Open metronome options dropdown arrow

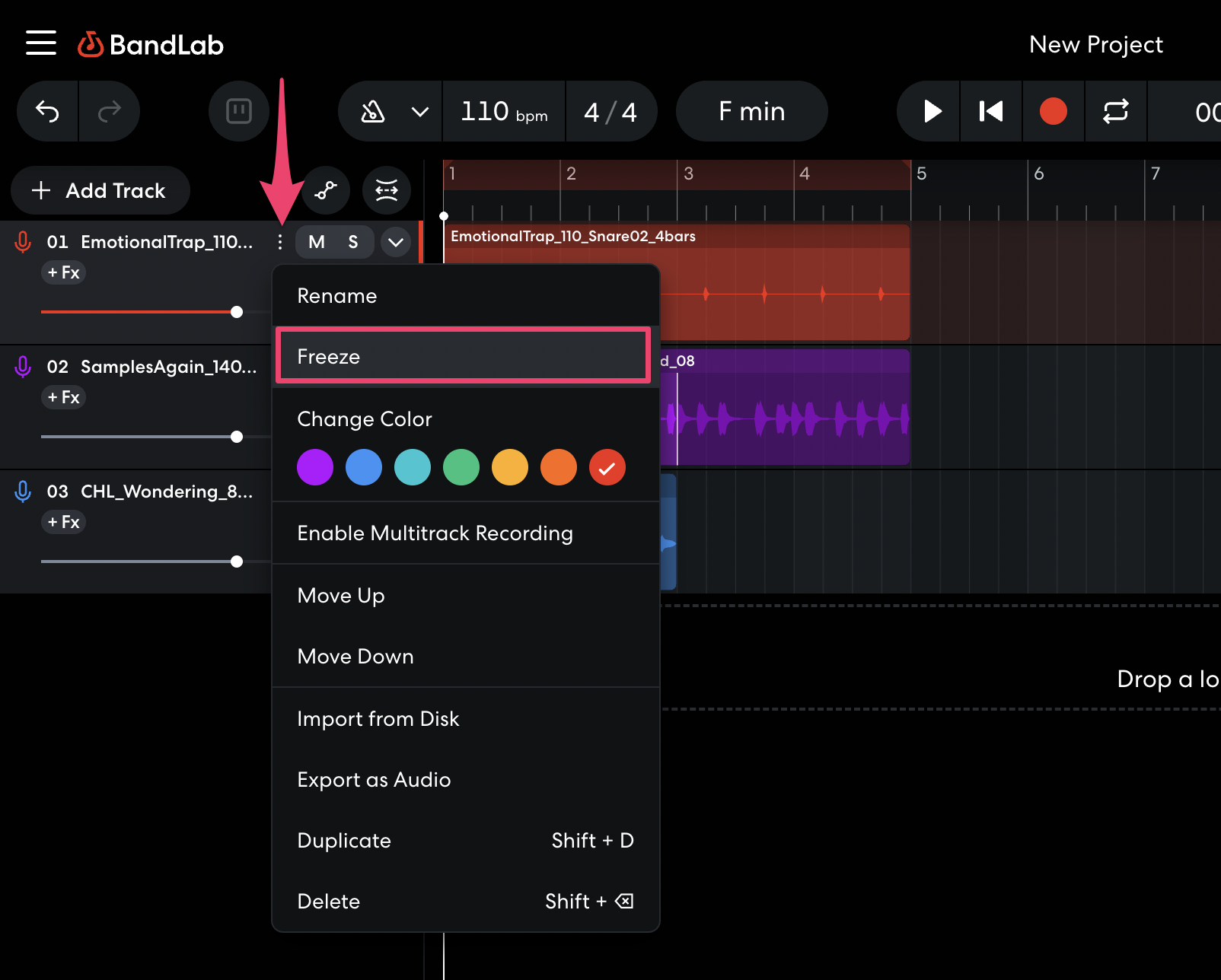(420, 112)
